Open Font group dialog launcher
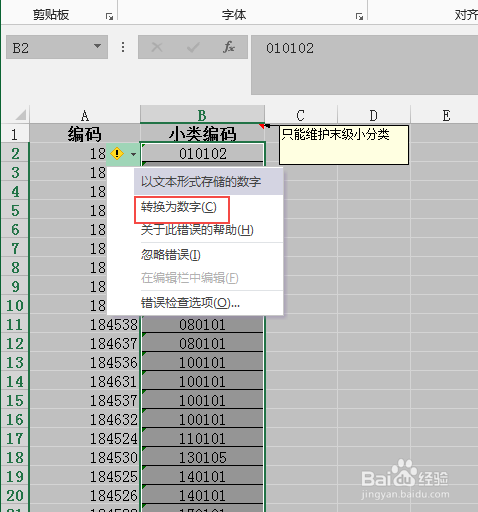 359,16
